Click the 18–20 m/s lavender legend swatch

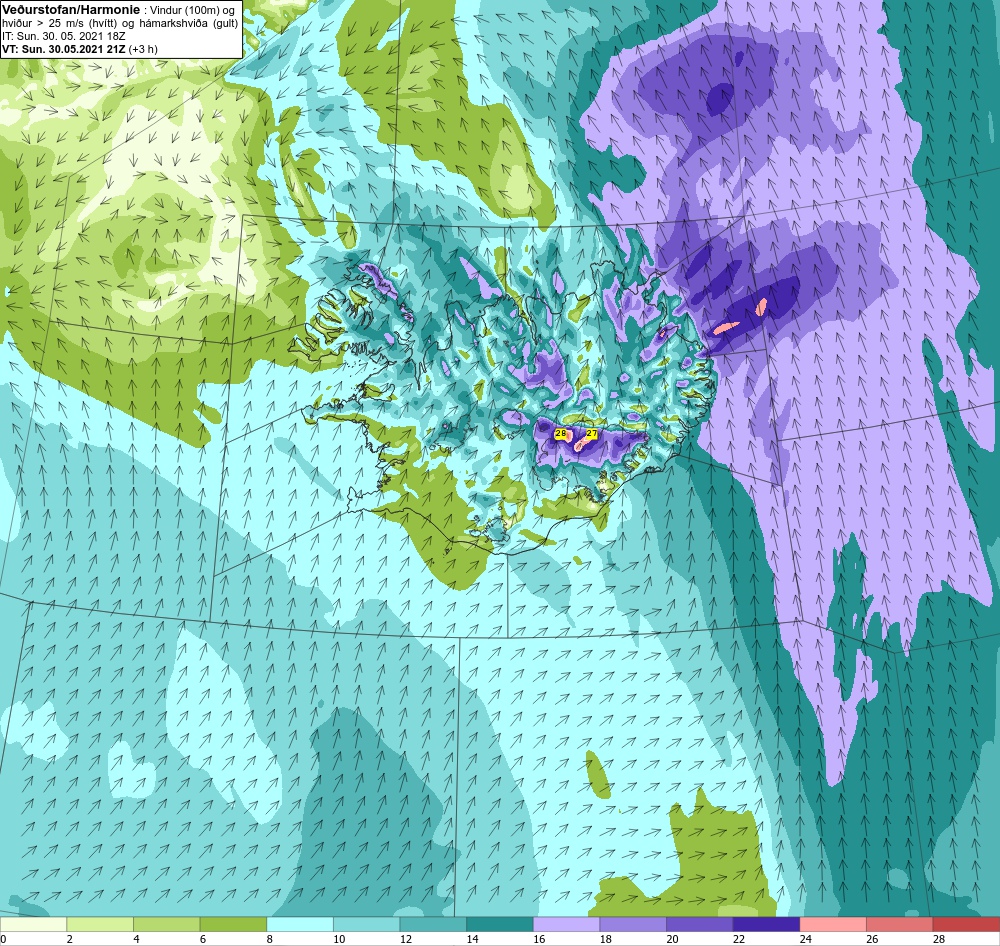click(633, 924)
